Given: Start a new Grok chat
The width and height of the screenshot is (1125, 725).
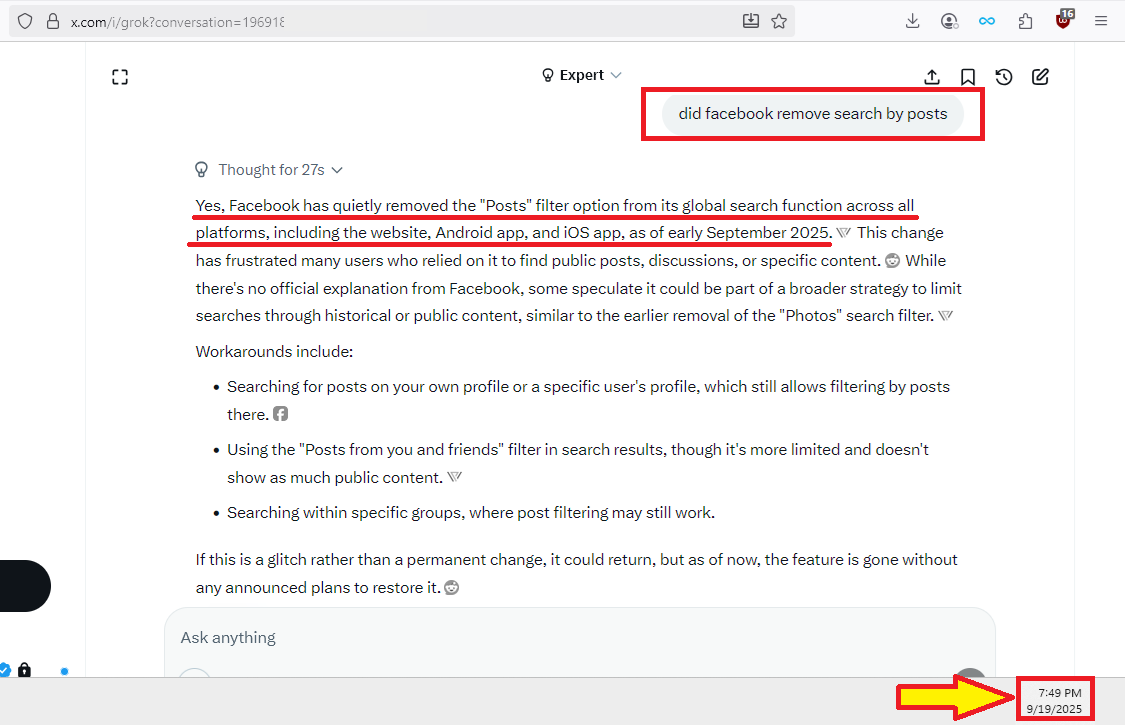Looking at the screenshot, I should (x=1040, y=77).
